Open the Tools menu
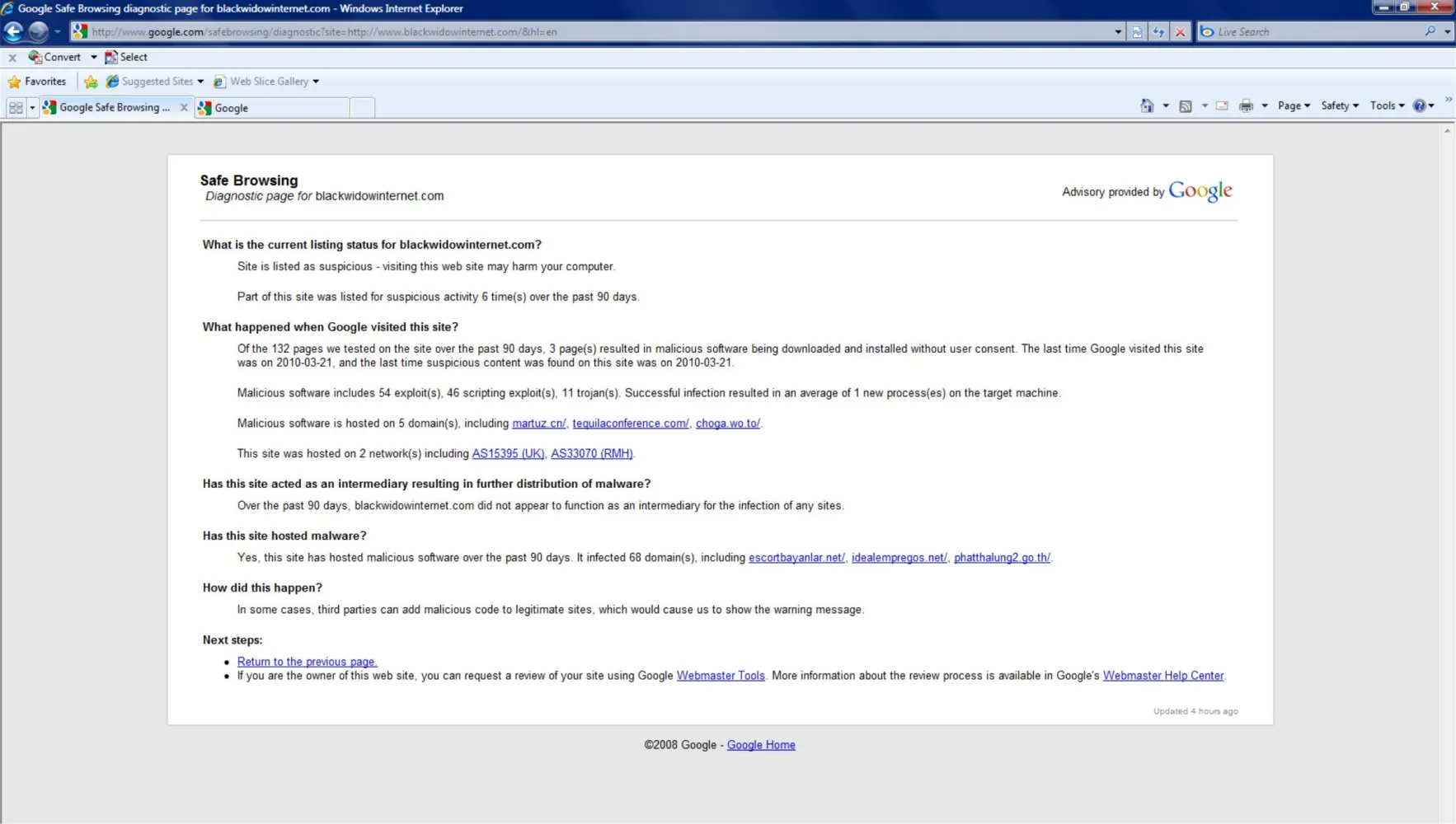 click(1388, 105)
